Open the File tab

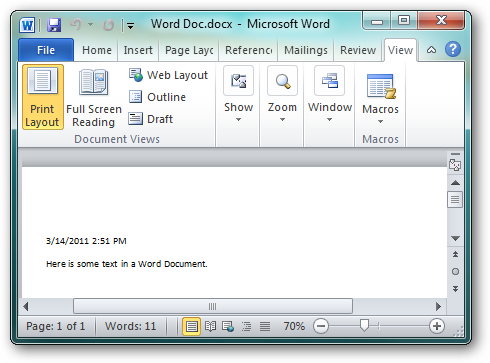(46, 50)
